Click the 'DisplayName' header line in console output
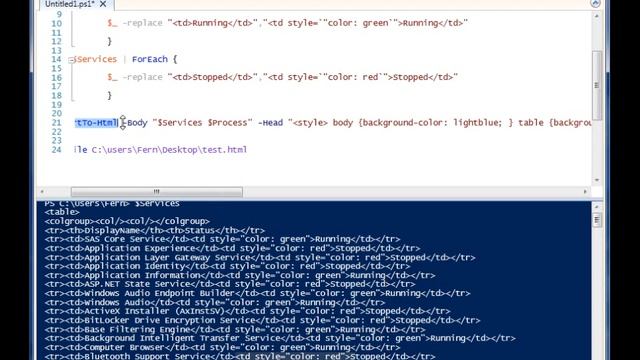 pyautogui.click(x=155, y=230)
